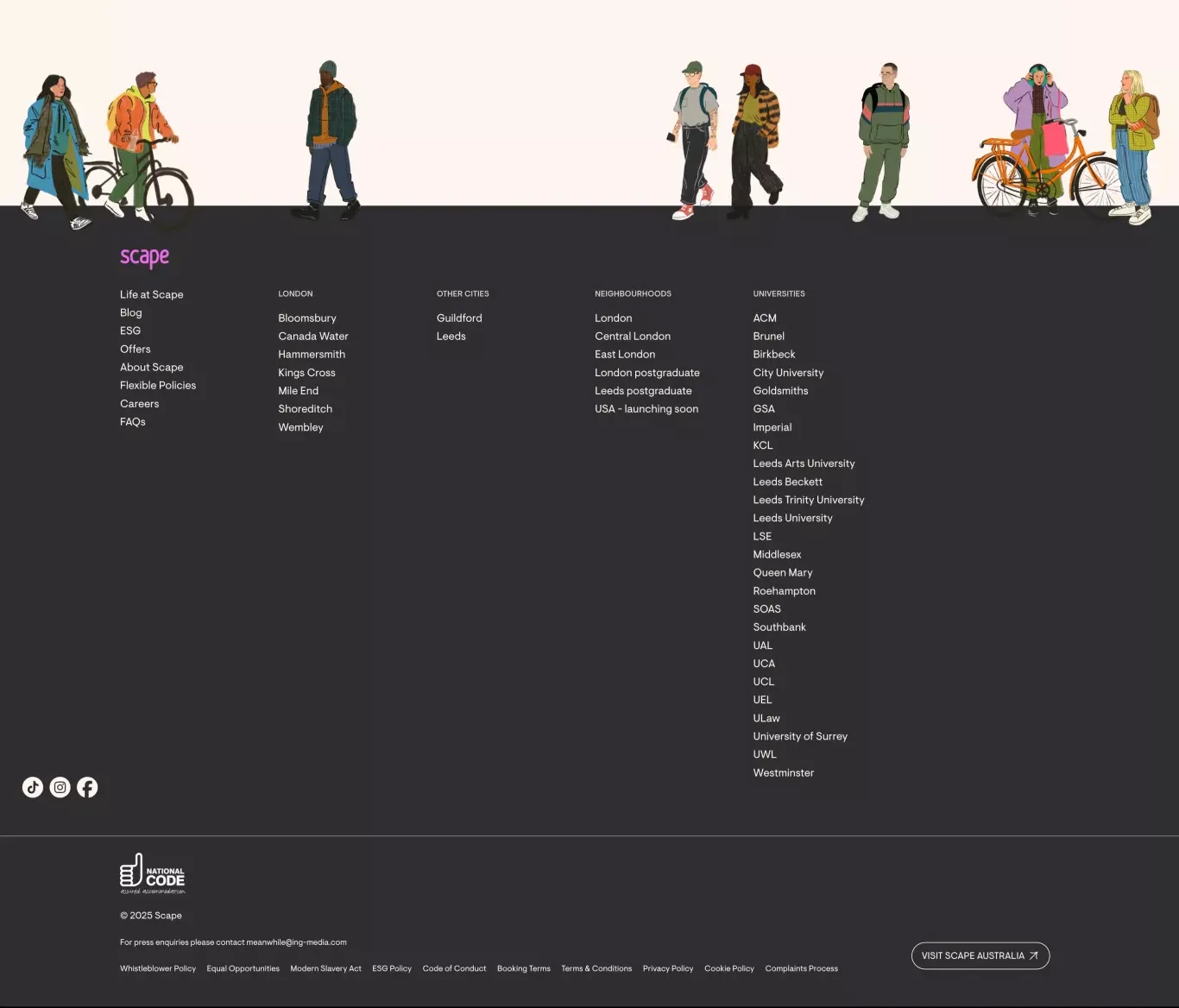Viewport: 1179px width, 1008px height.
Task: Open the Goldsmiths link
Action: click(x=781, y=390)
